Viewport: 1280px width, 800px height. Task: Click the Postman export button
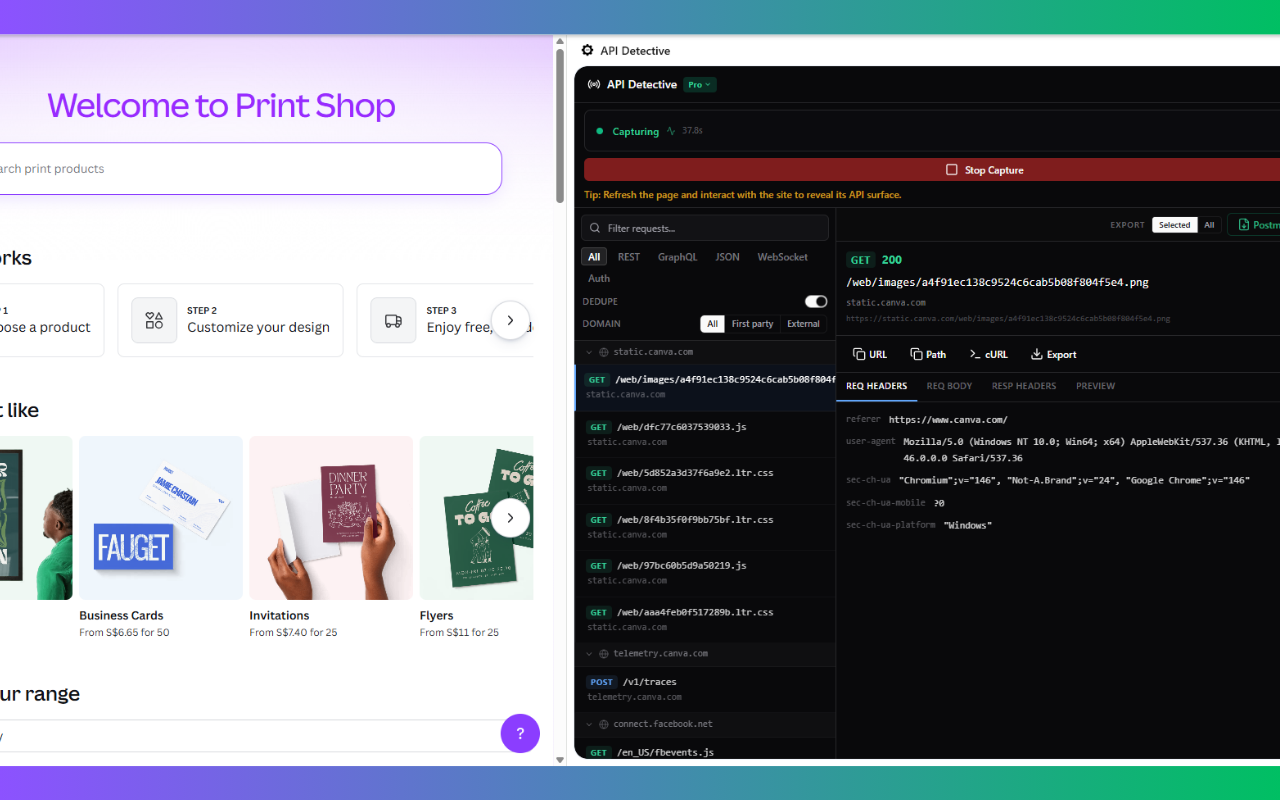1254,225
